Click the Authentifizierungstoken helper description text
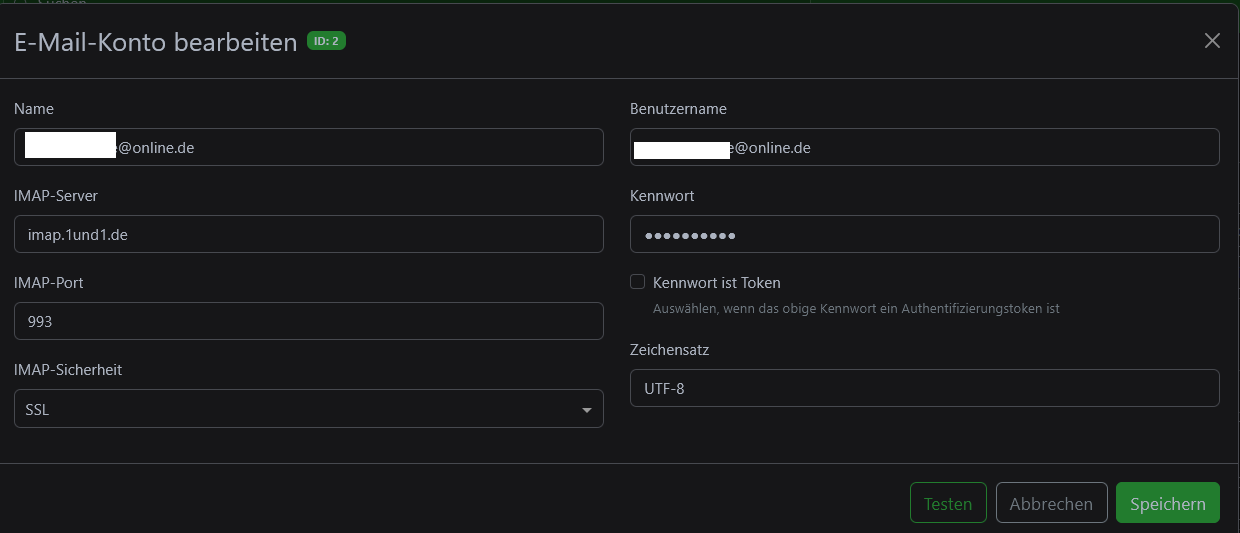Viewport: 1240px width, 533px height. 855,309
